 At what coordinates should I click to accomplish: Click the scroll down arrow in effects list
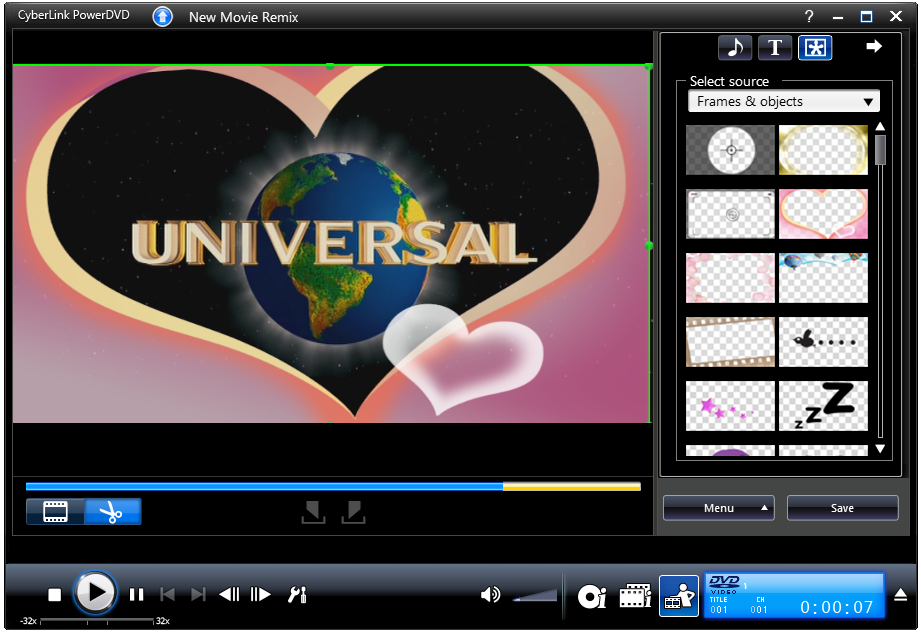(880, 449)
